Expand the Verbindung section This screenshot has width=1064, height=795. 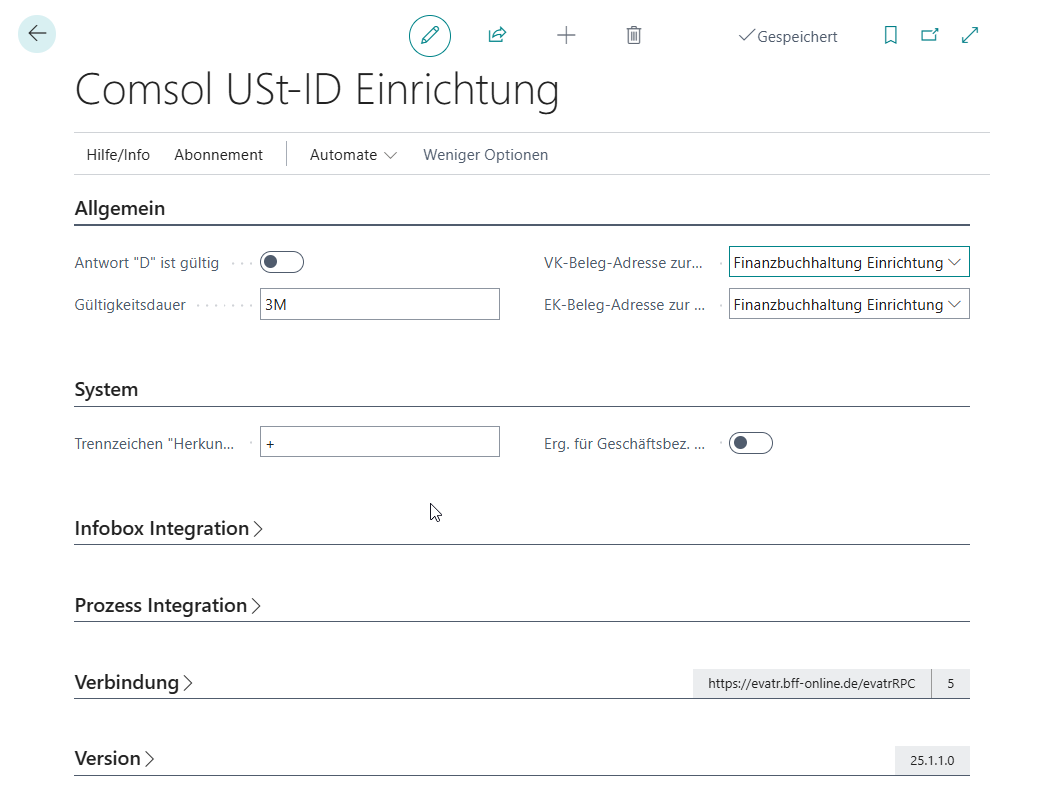pyautogui.click(x=134, y=682)
